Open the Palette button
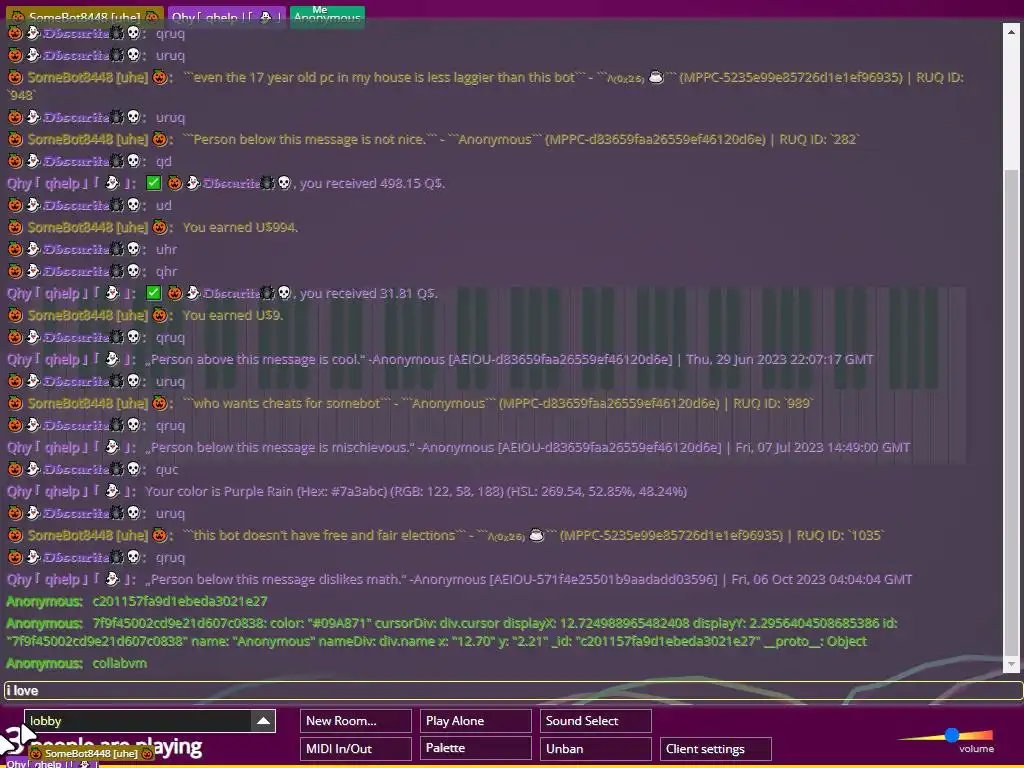Viewport: 1024px width, 768px height. [x=475, y=748]
